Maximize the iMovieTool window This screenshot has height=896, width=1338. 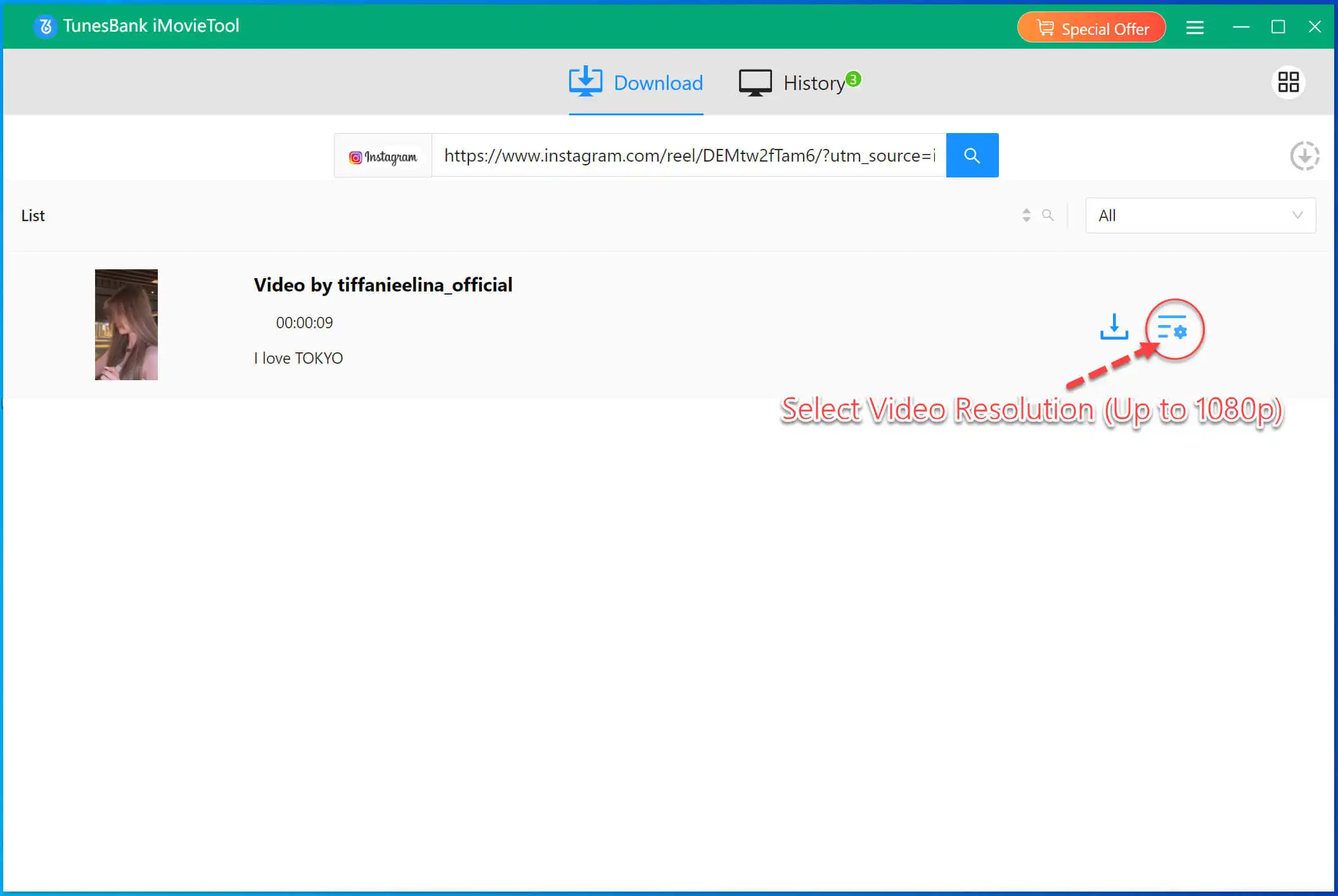[1278, 27]
